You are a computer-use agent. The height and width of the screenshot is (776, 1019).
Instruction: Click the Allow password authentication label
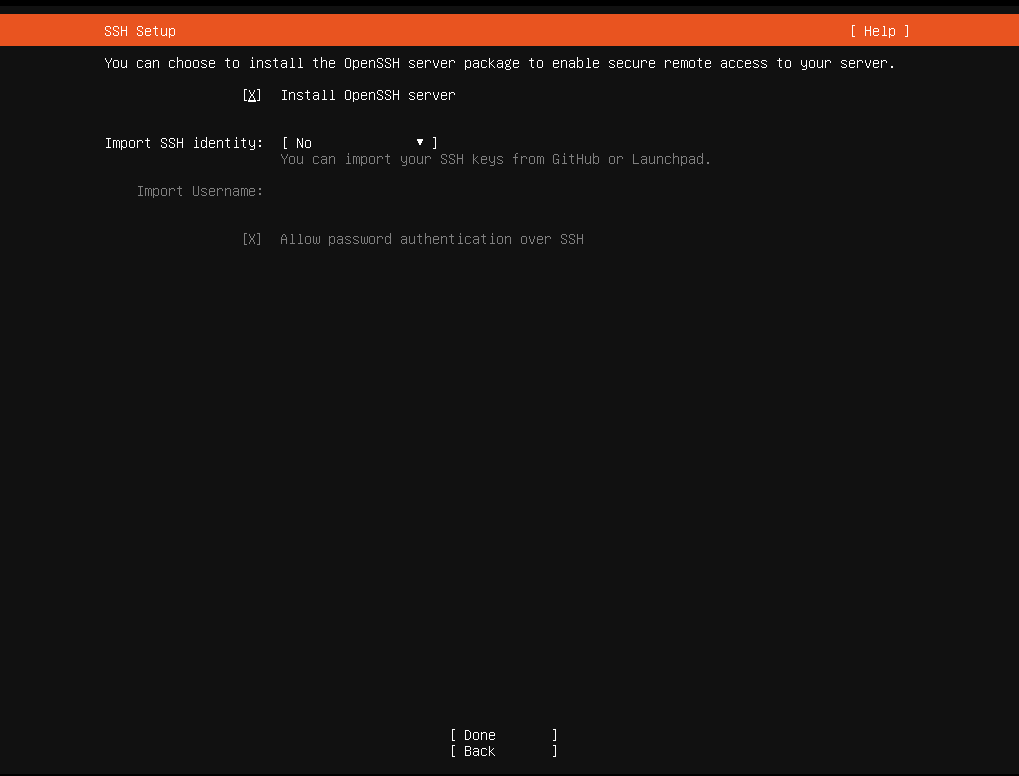click(x=432, y=239)
